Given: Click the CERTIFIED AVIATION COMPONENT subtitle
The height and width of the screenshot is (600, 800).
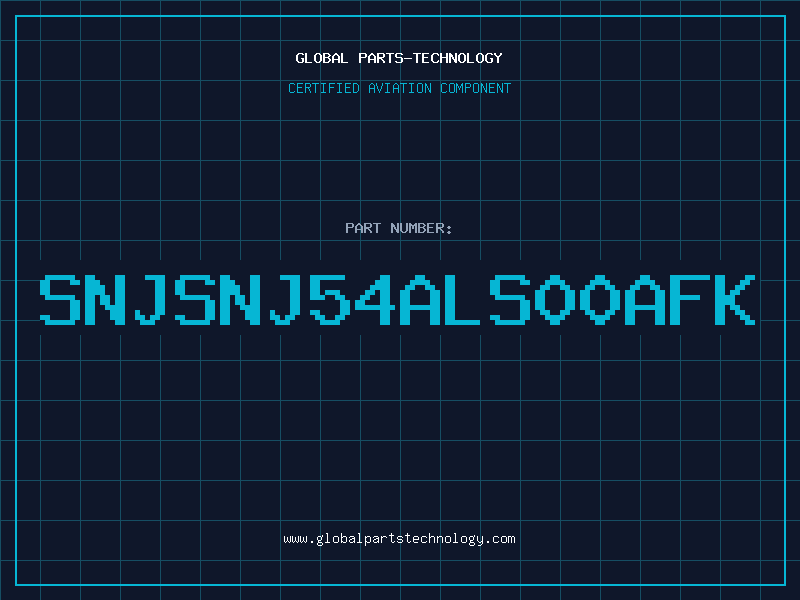Looking at the screenshot, I should click(x=399, y=88).
